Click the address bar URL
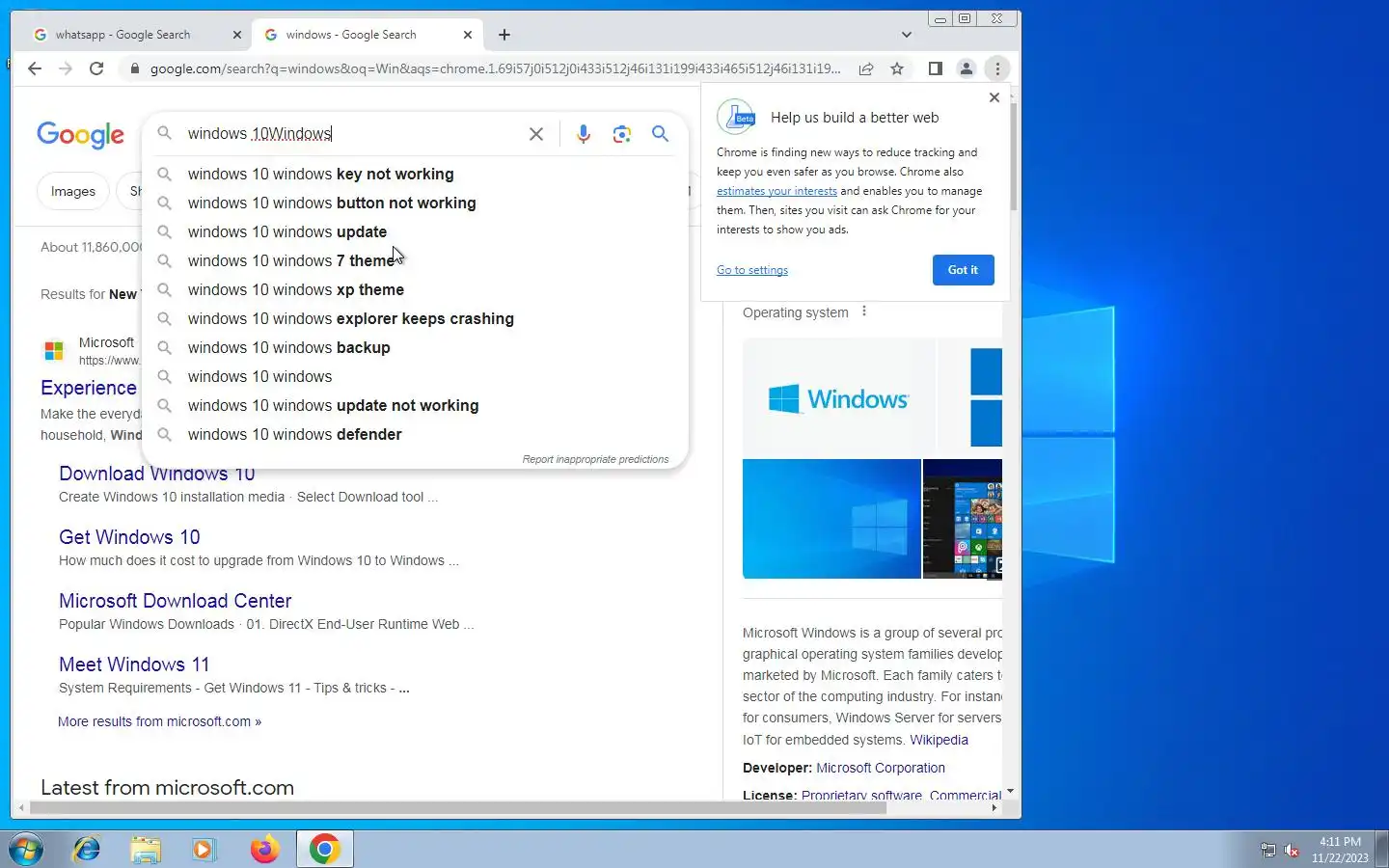 [x=495, y=68]
